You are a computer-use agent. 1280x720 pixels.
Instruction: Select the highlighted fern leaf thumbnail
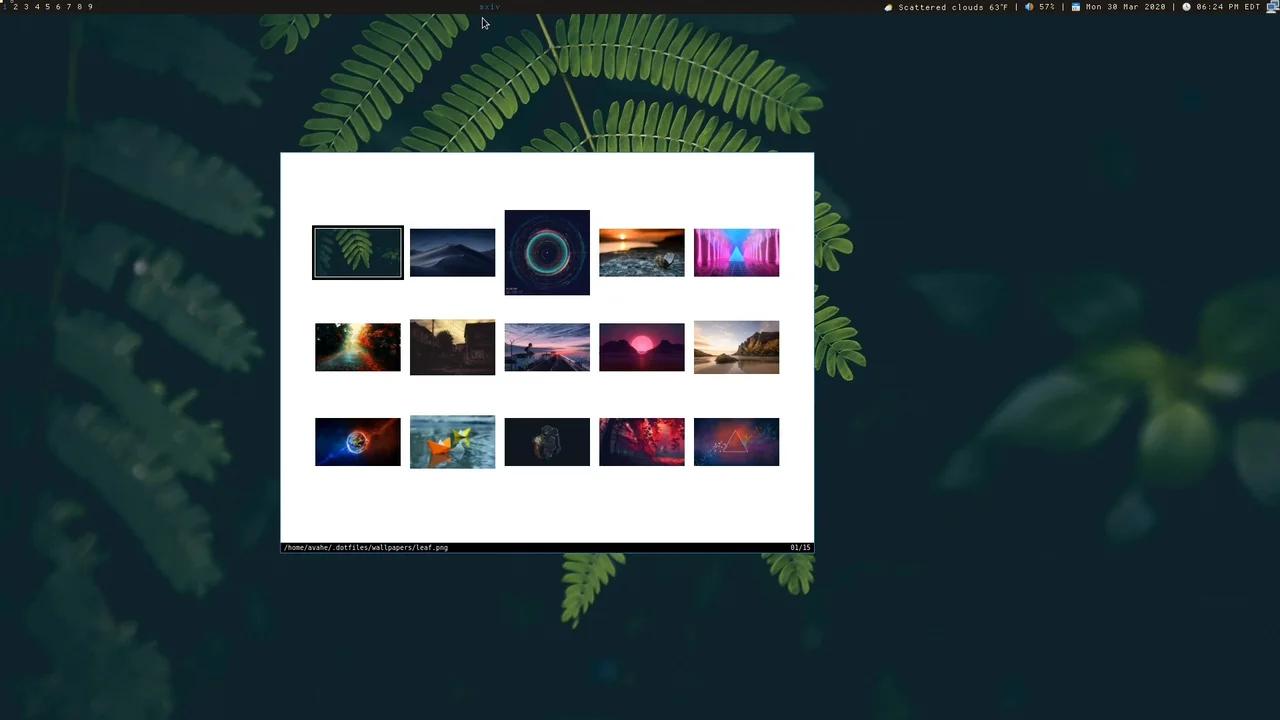357,251
